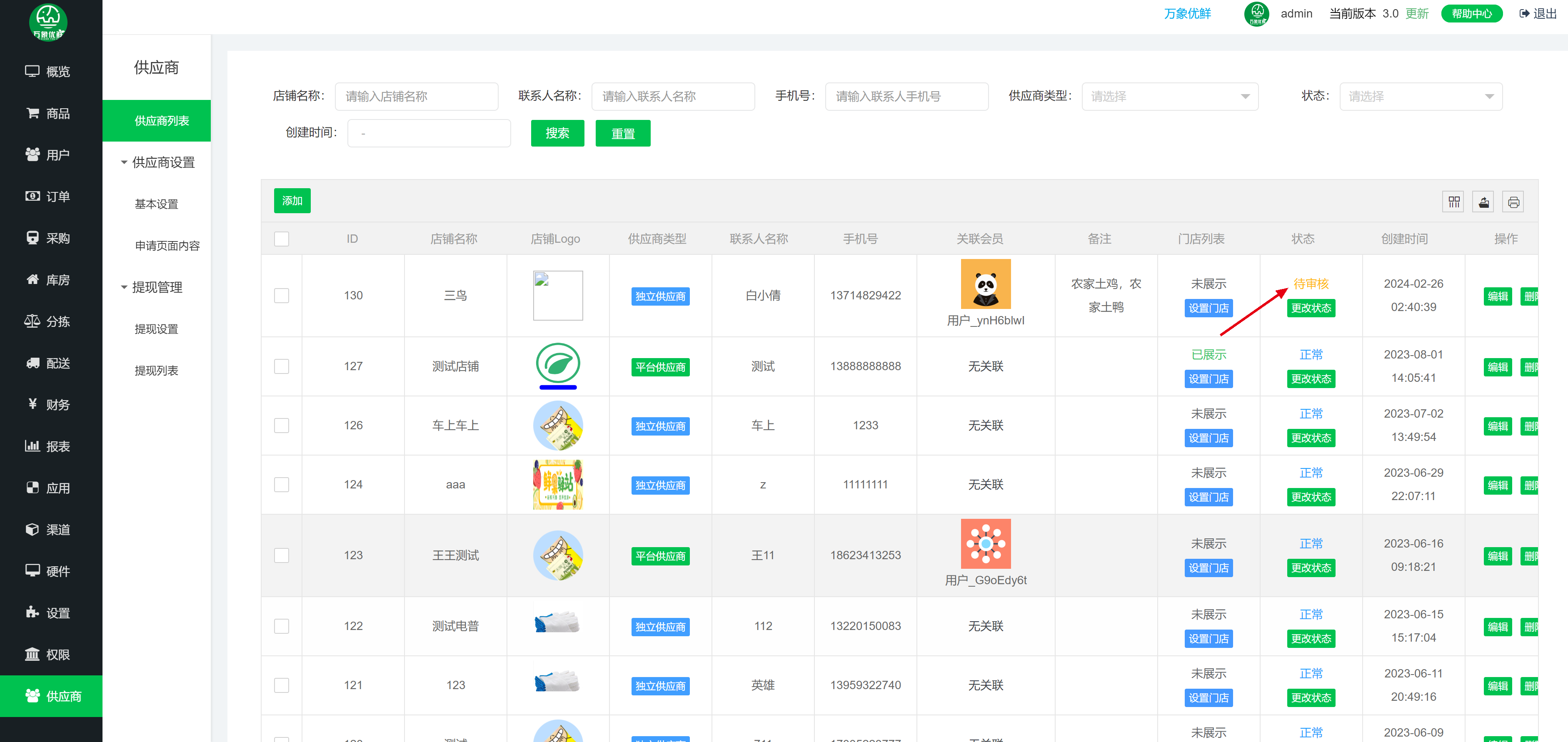Screen dimensions: 1568x742
Task: Open 商品 section via cart icon
Action: coord(32,113)
